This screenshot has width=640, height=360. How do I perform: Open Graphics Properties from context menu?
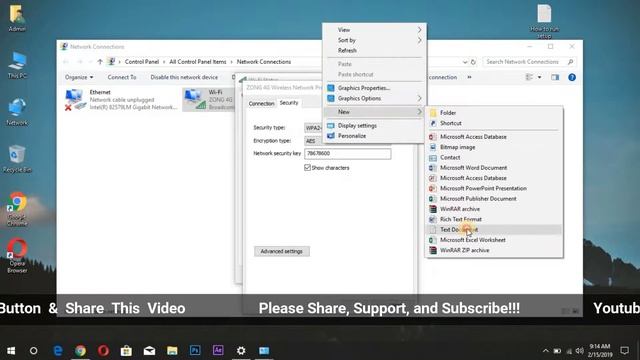pos(374,88)
